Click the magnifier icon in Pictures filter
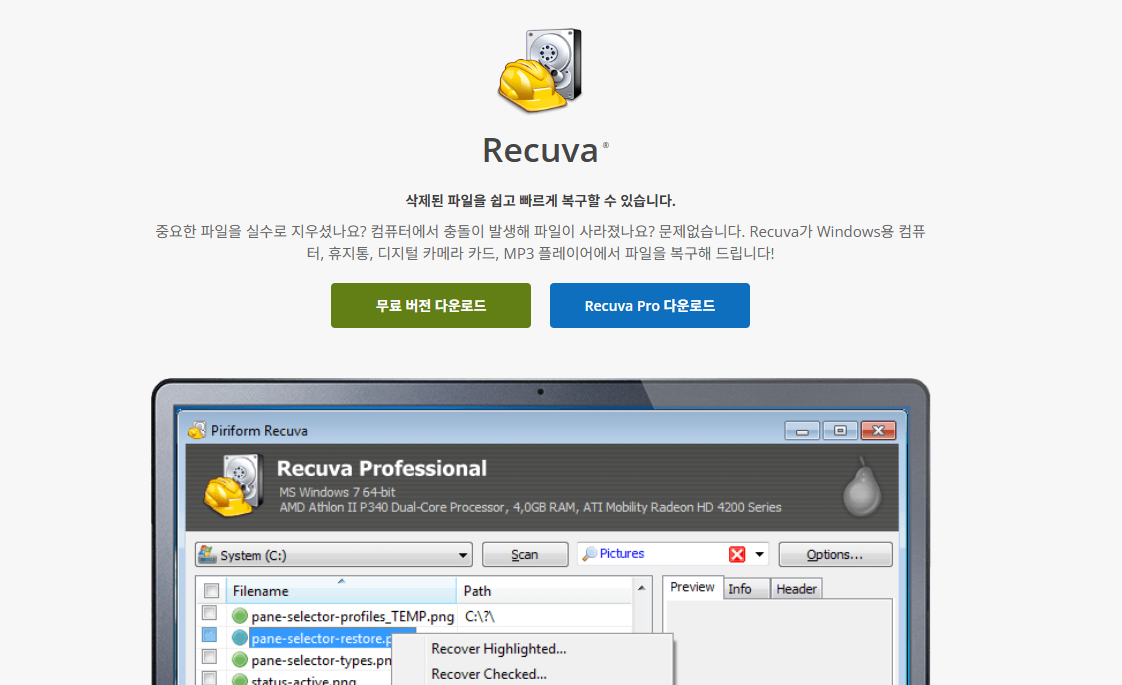Screen dimensions: 1122x685 coord(589,554)
